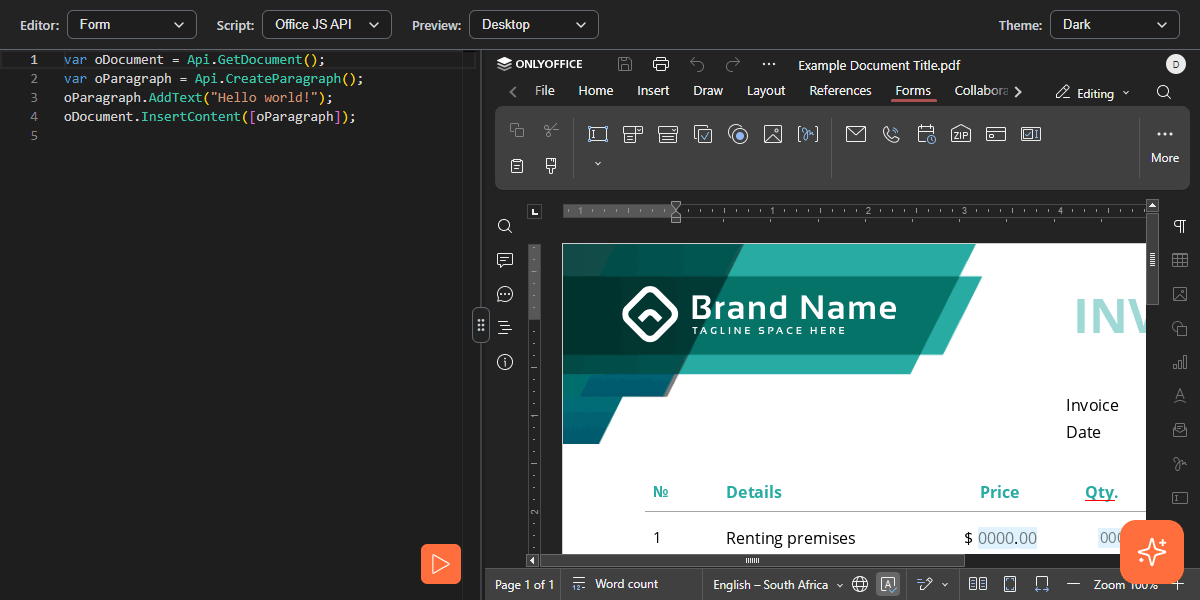Toggle nonprinting paragraph marks in right sidebar

coord(1180,226)
